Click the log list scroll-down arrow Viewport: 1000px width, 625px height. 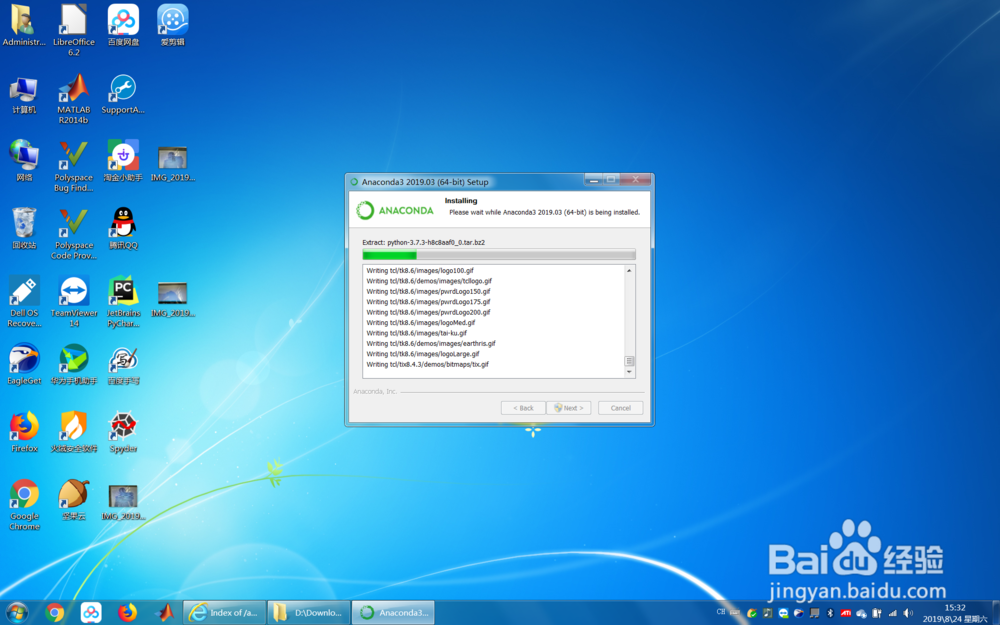(x=629, y=372)
